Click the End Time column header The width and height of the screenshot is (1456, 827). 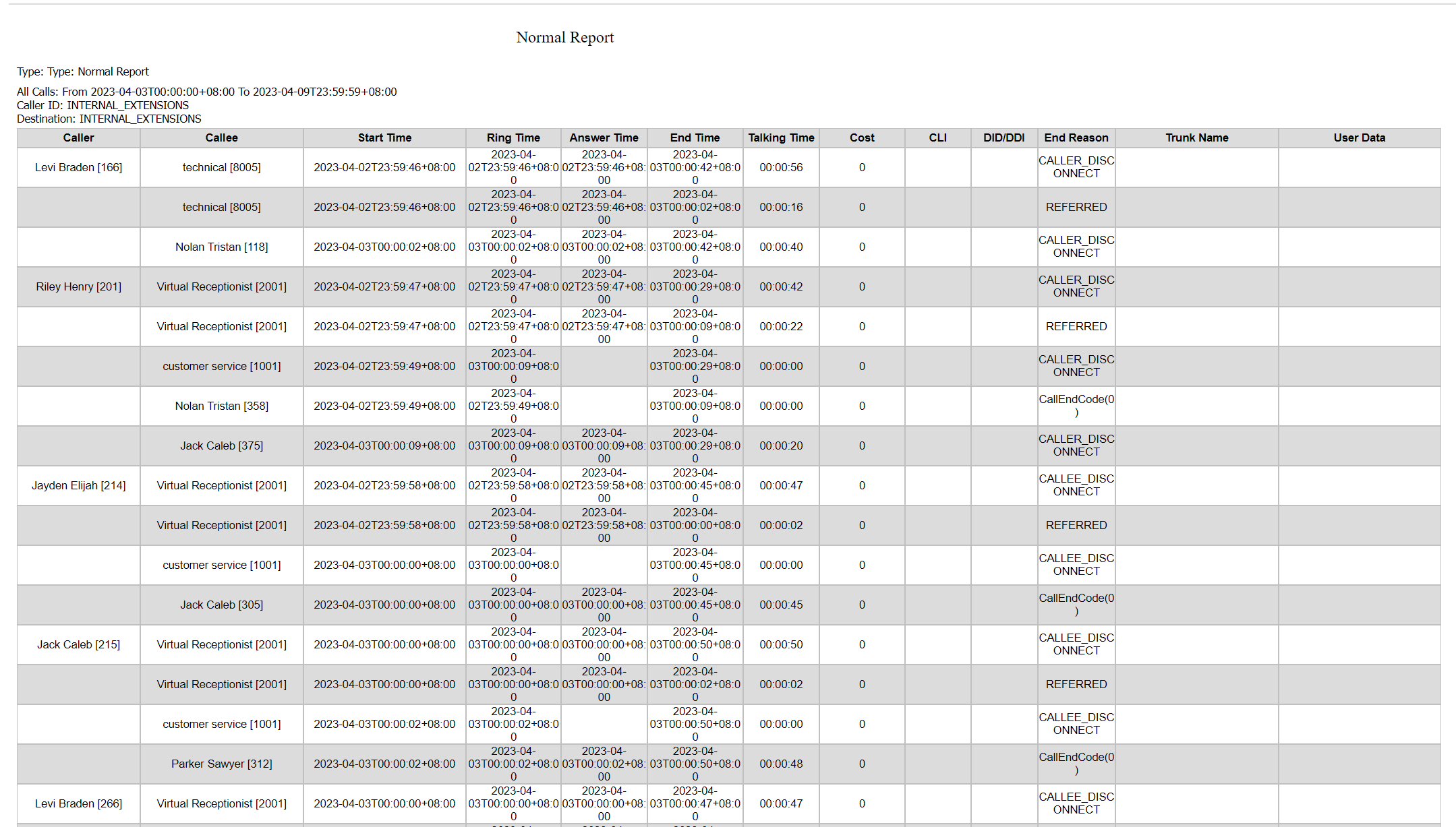point(695,137)
